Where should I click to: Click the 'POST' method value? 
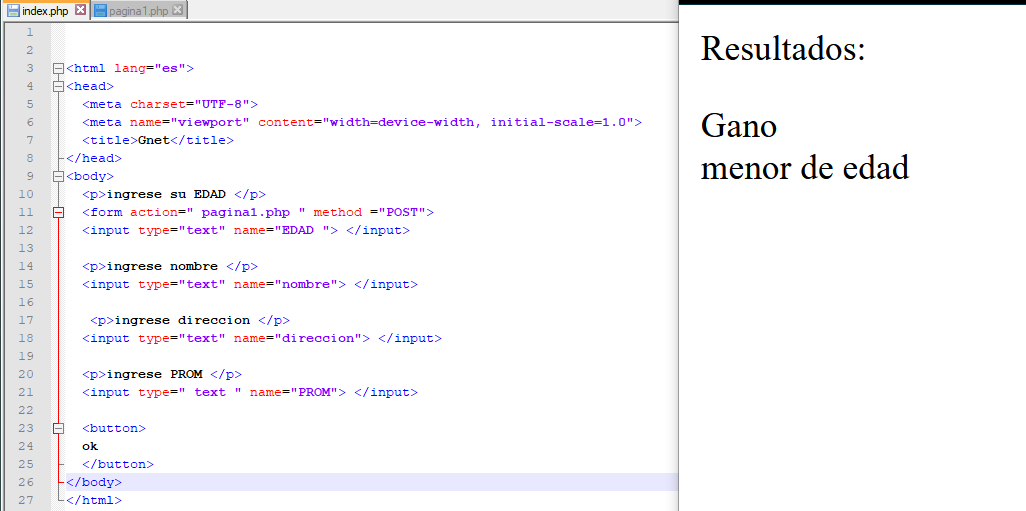pyautogui.click(x=403, y=212)
